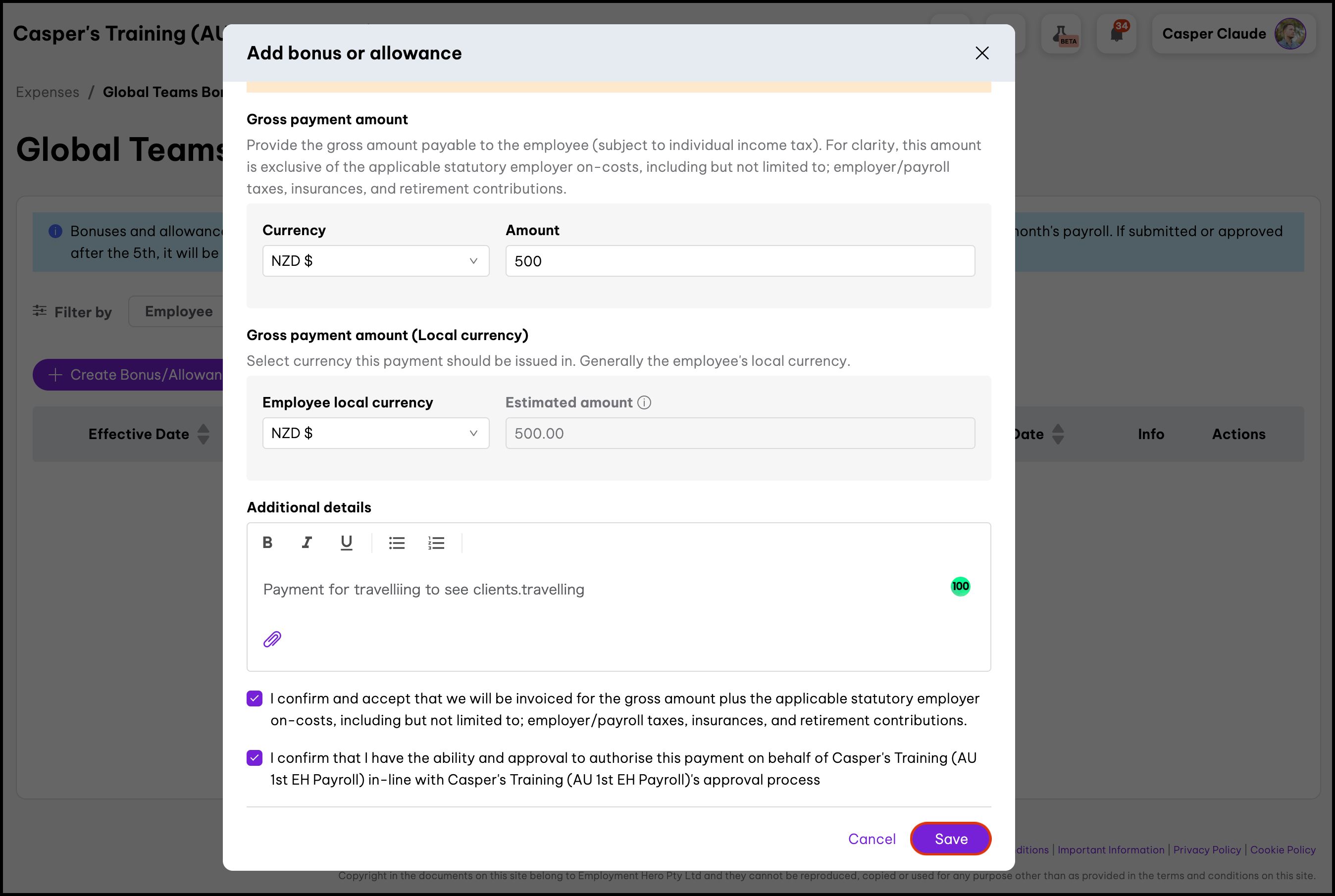1335x896 pixels.
Task: Apply italic formatting in Additional details
Action: [x=307, y=542]
